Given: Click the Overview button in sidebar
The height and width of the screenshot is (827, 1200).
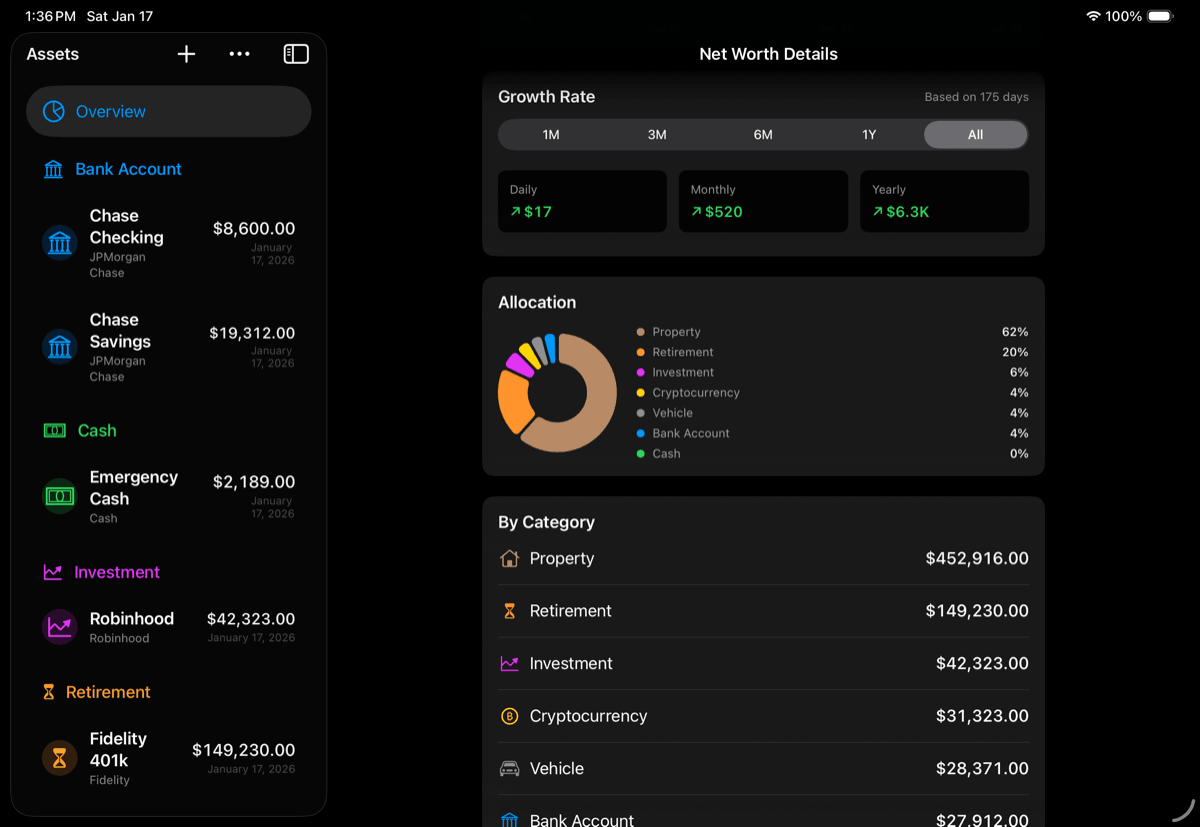Looking at the screenshot, I should pyautogui.click(x=168, y=111).
